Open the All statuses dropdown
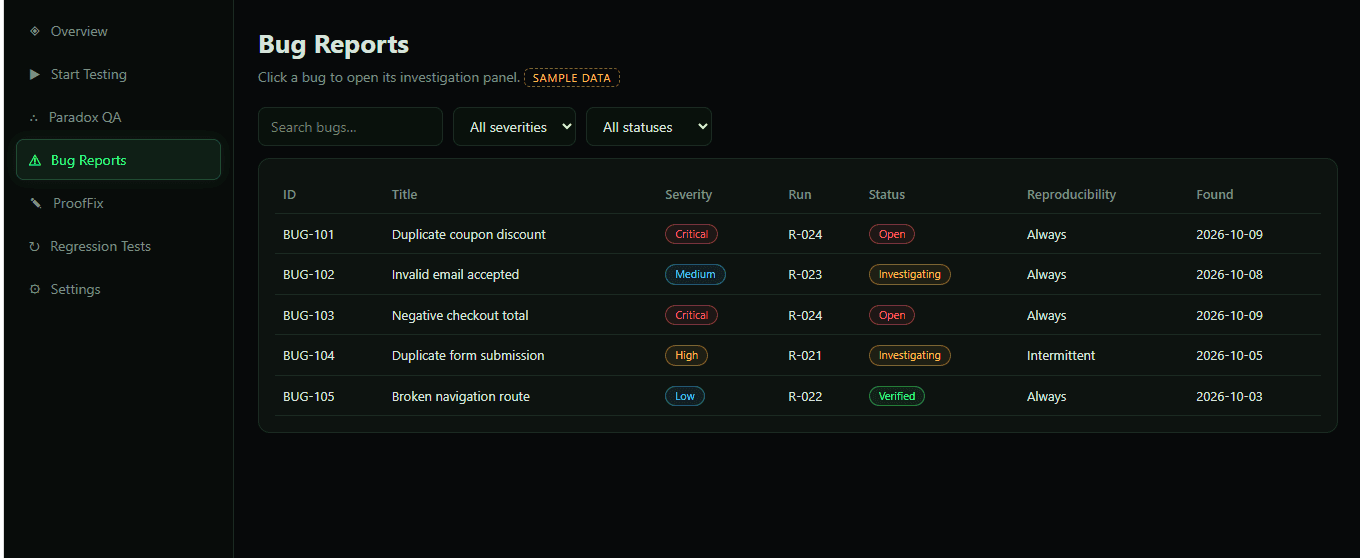Screen dimensions: 1360x558 pos(649,127)
